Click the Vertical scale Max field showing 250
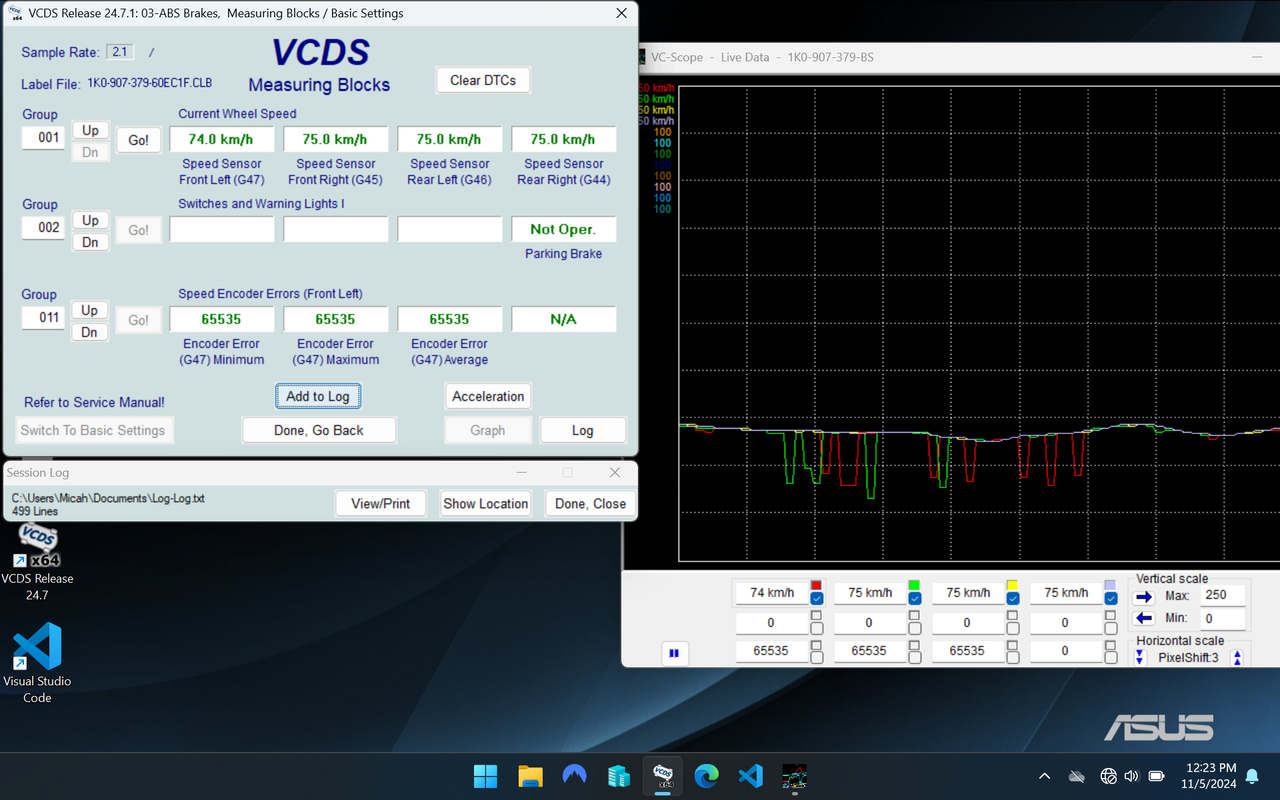The image size is (1280, 800). [1222, 595]
